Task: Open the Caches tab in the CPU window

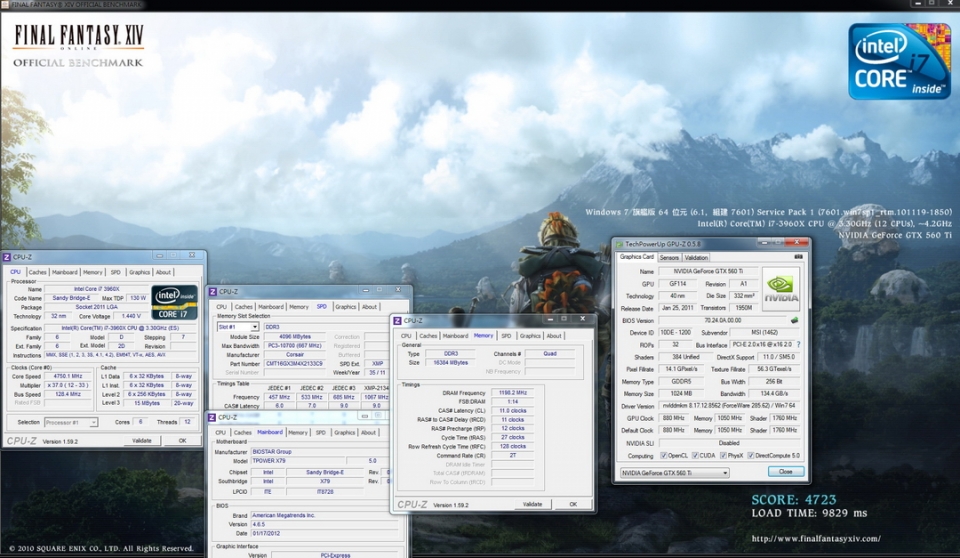Action: pos(37,272)
